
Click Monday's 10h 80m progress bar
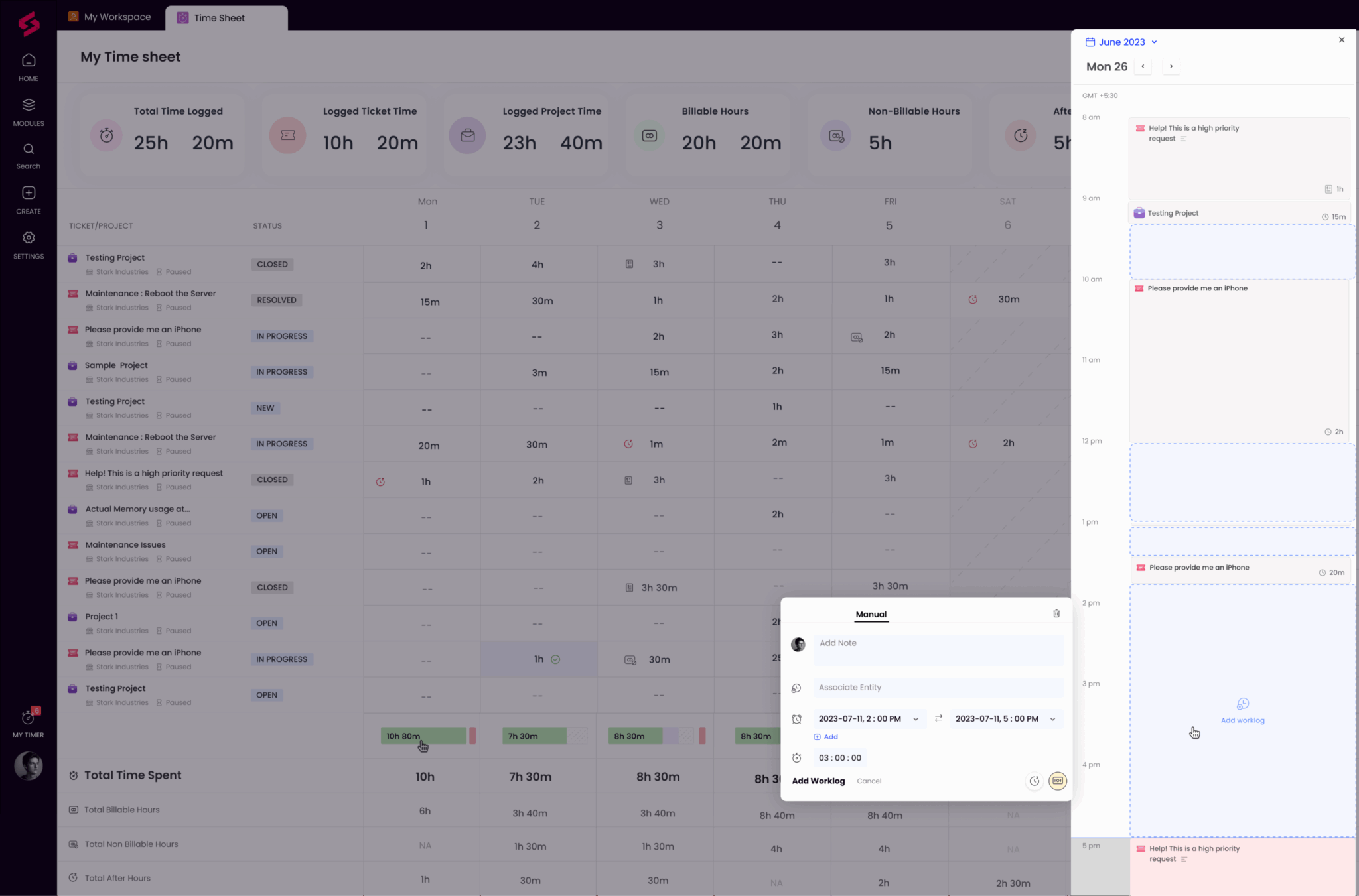(423, 736)
